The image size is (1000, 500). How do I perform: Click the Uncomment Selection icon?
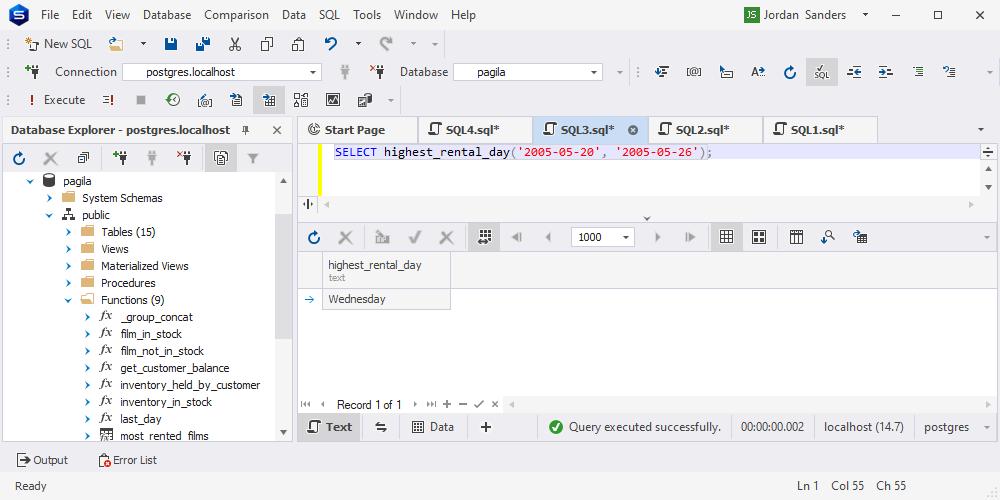[950, 72]
